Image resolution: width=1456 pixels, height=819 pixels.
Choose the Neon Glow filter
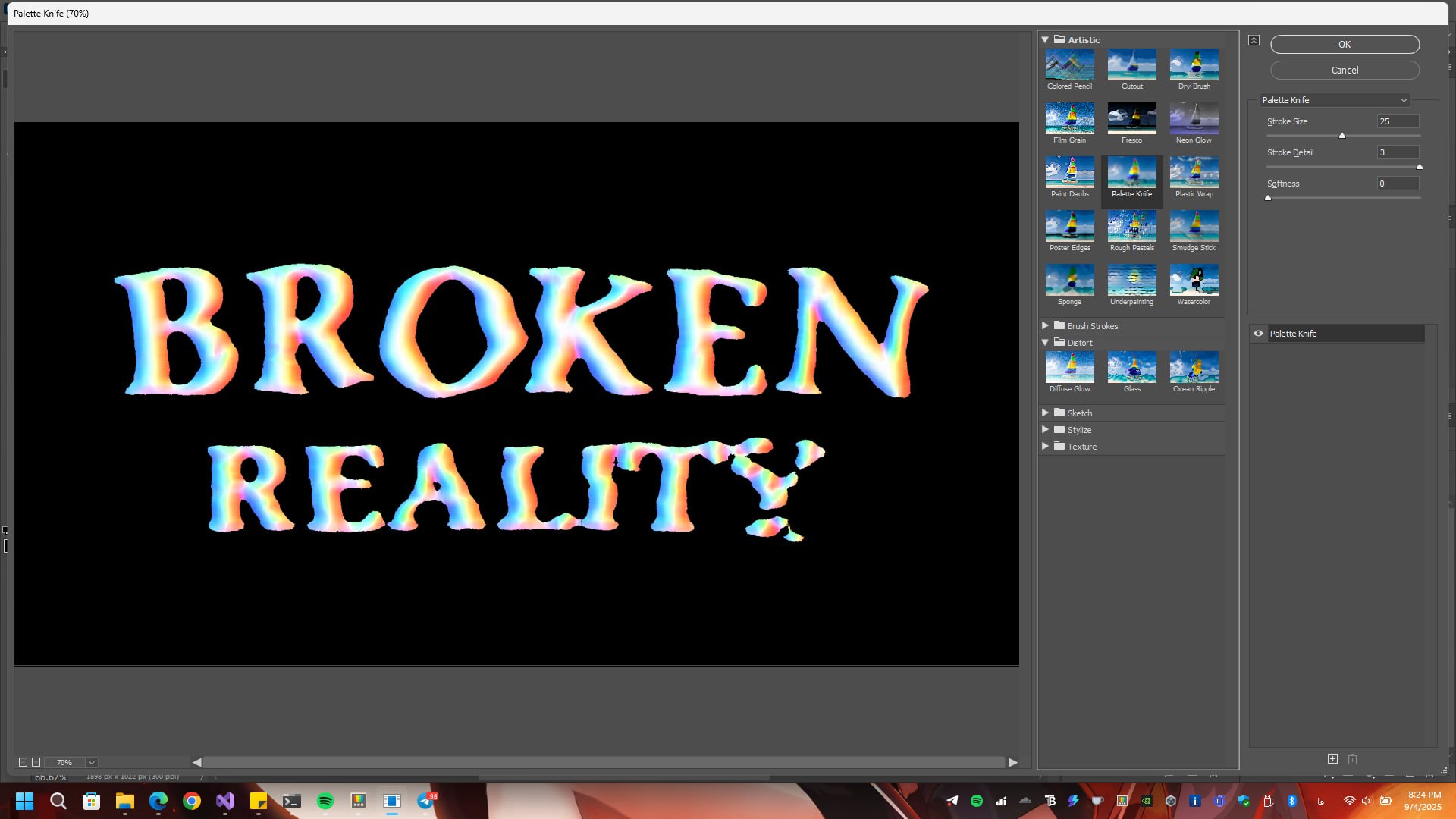pos(1194,118)
